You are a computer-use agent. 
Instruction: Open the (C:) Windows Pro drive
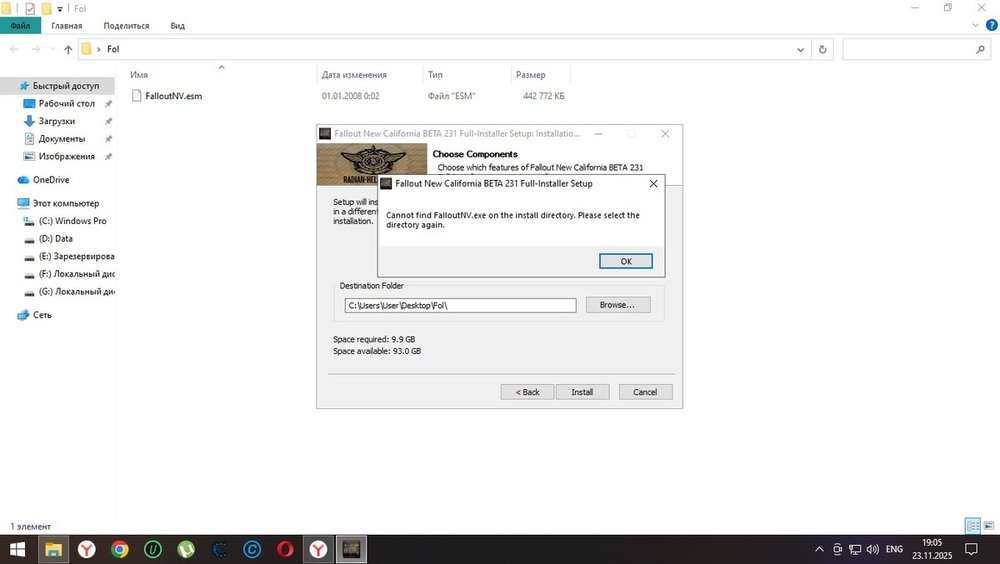point(72,221)
